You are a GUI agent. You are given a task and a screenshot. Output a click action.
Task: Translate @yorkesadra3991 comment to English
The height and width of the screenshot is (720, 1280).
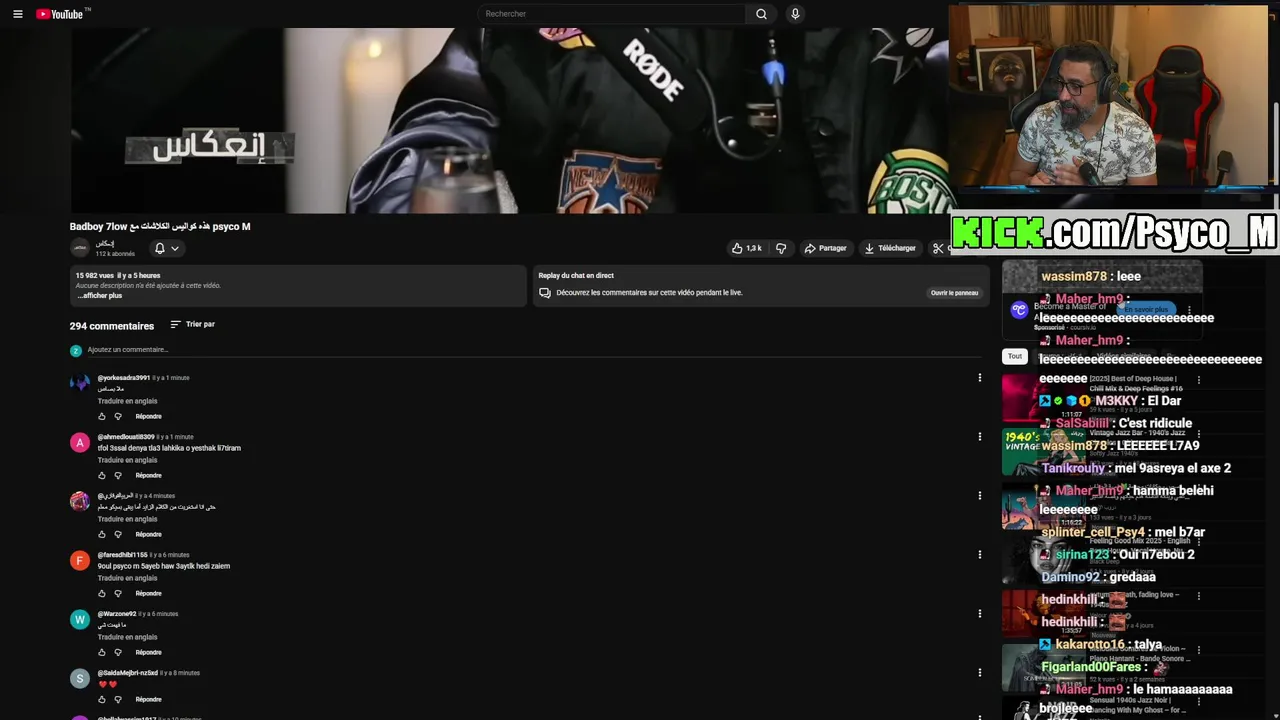127,401
